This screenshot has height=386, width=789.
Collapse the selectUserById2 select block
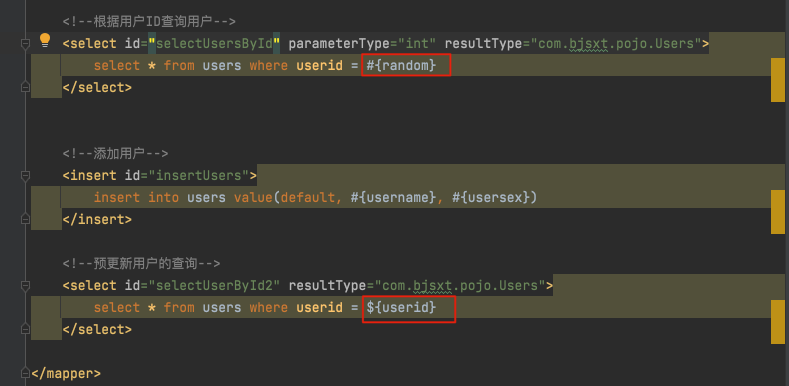tap(25, 286)
